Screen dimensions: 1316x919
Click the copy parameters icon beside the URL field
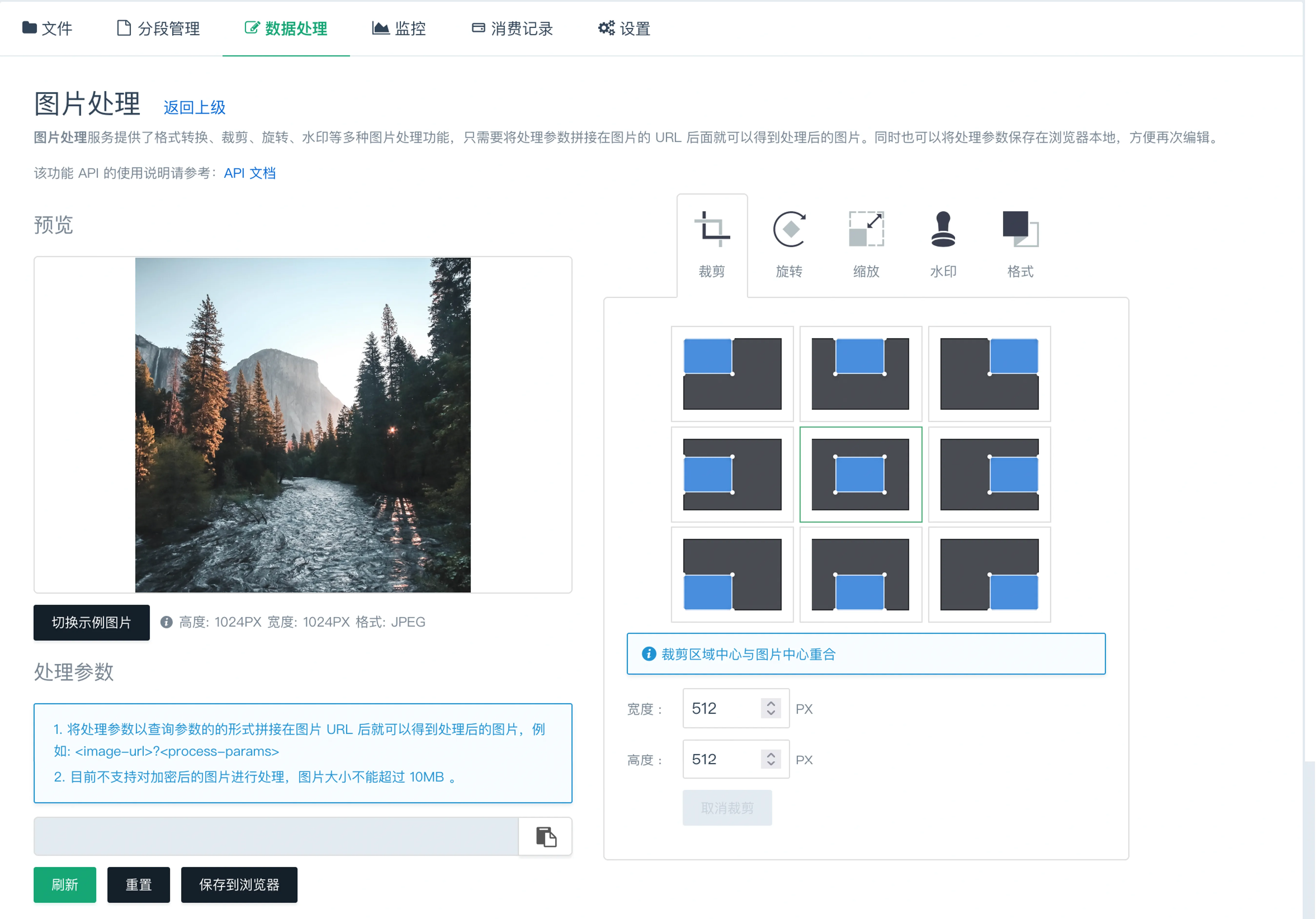[x=546, y=837]
